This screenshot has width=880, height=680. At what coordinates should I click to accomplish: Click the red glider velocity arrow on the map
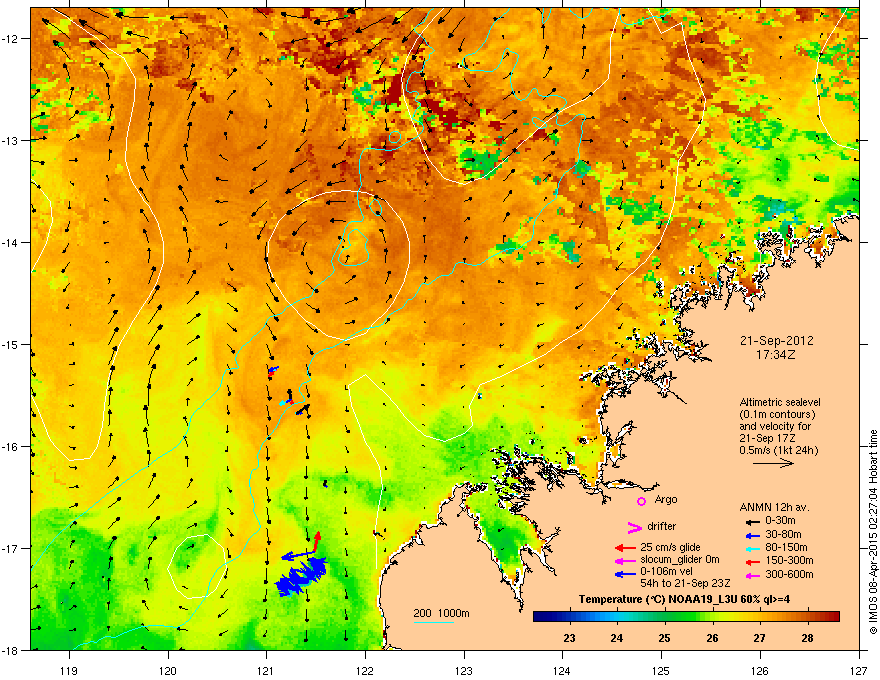click(x=317, y=542)
